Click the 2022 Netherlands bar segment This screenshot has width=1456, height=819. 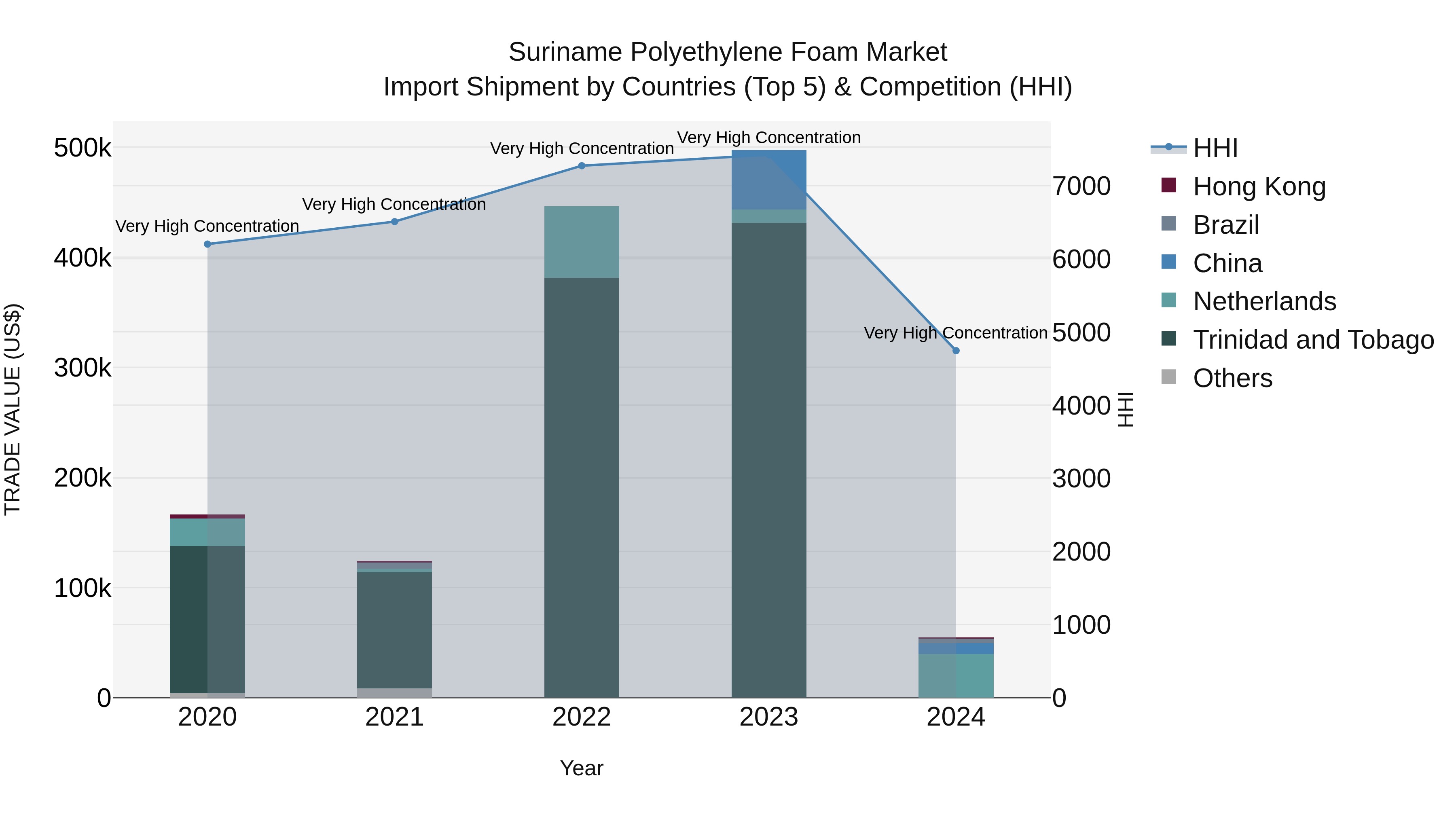click(582, 242)
